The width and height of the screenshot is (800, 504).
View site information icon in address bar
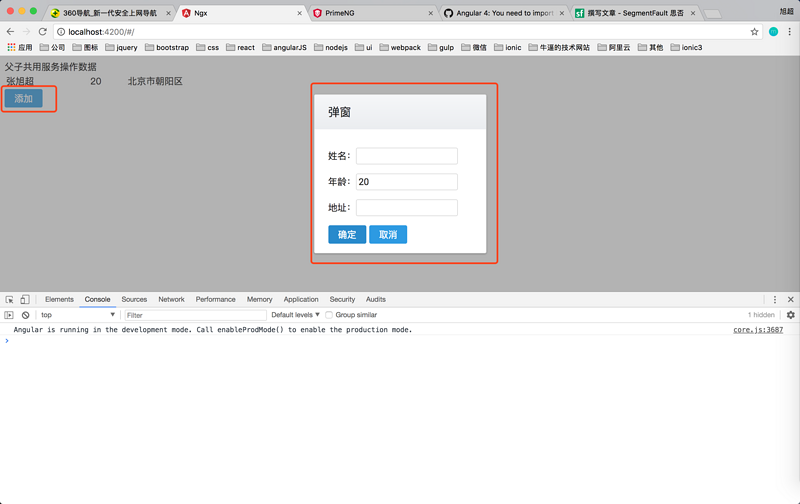(61, 32)
